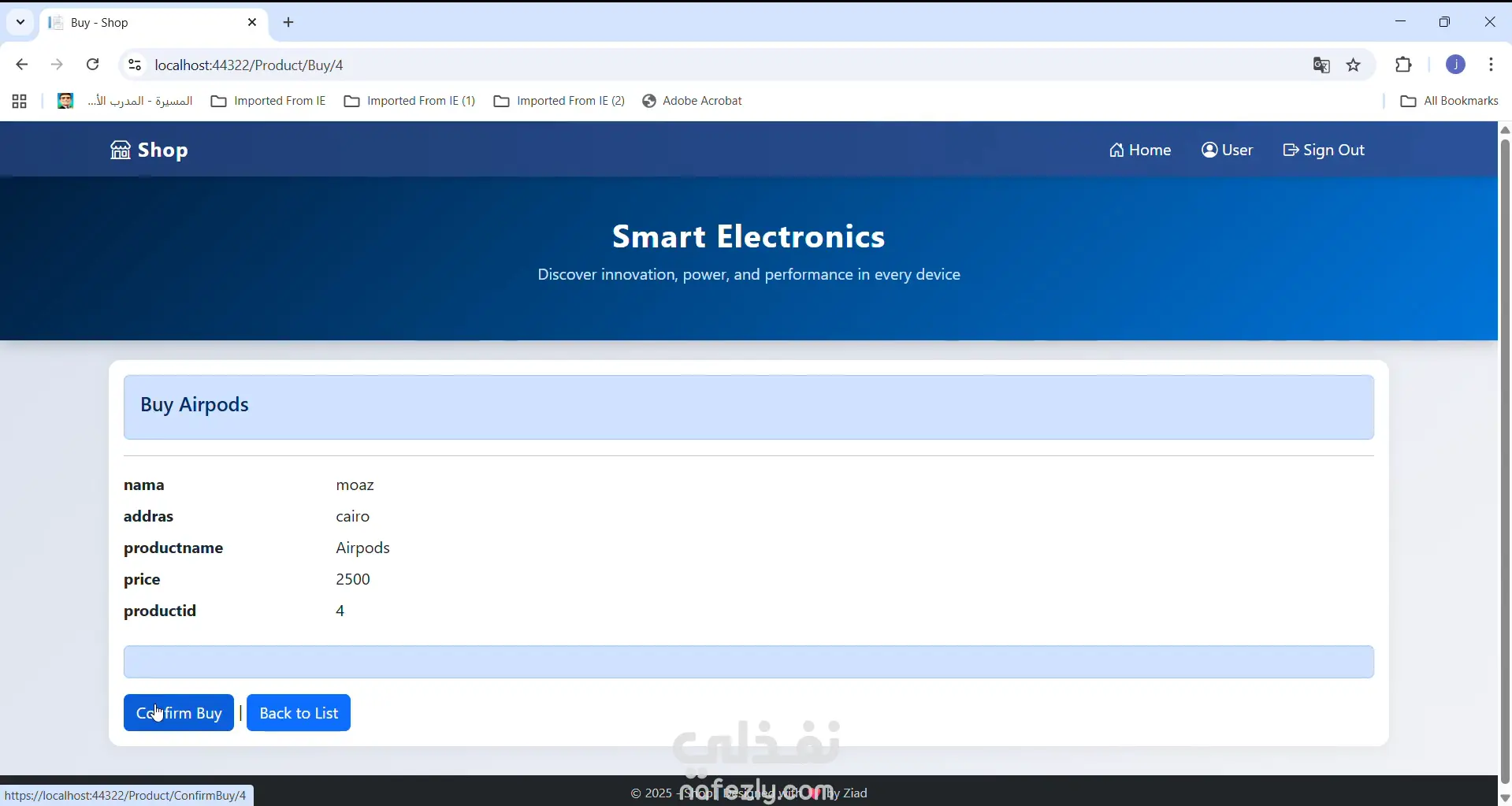The height and width of the screenshot is (806, 1512).
Task: Open the Imported From IE (1) folder
Action: [410, 101]
